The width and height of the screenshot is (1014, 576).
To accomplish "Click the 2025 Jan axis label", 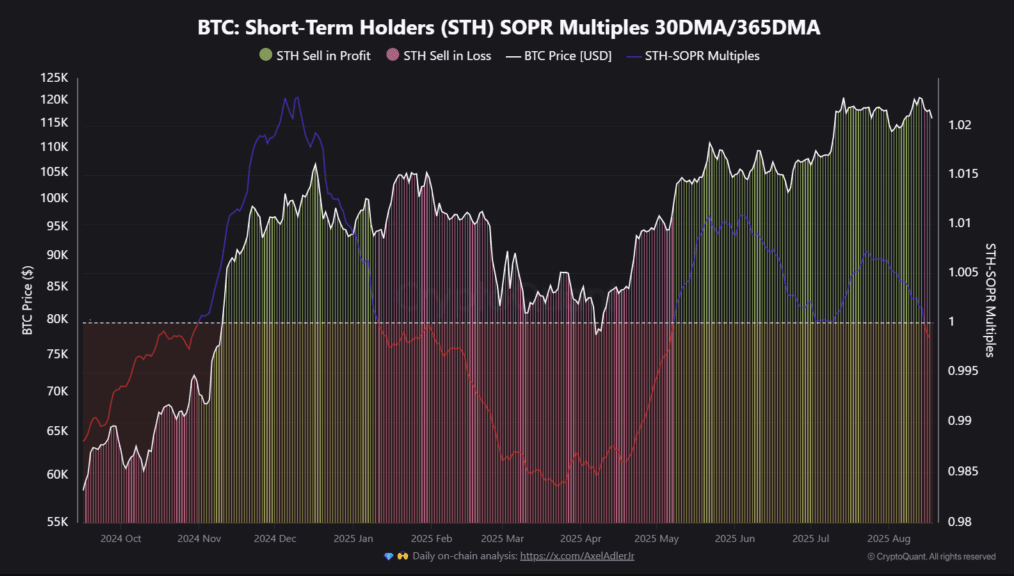I will pyautogui.click(x=353, y=539).
